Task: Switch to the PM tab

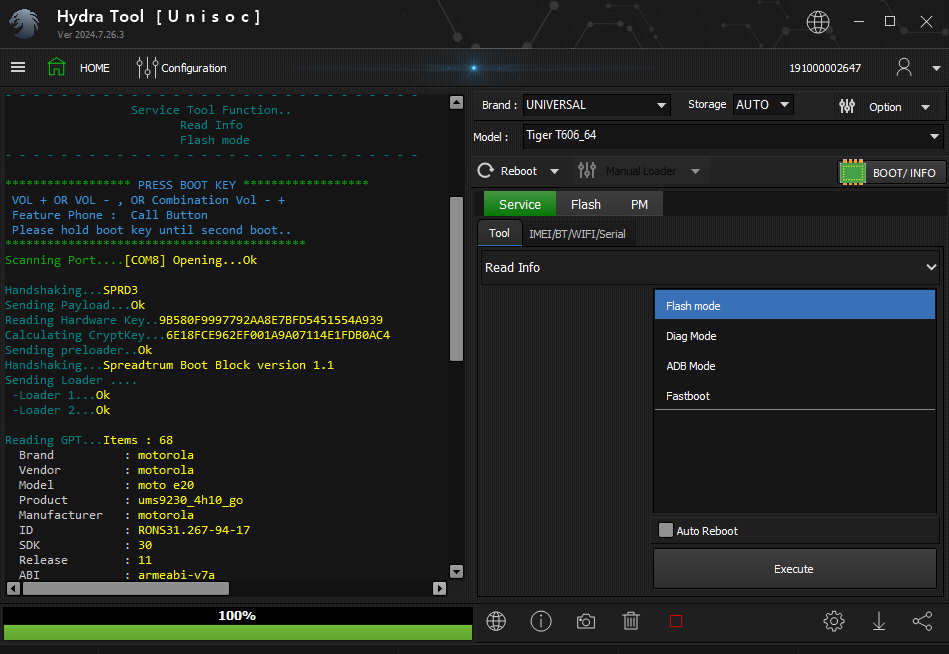Action: [x=639, y=204]
